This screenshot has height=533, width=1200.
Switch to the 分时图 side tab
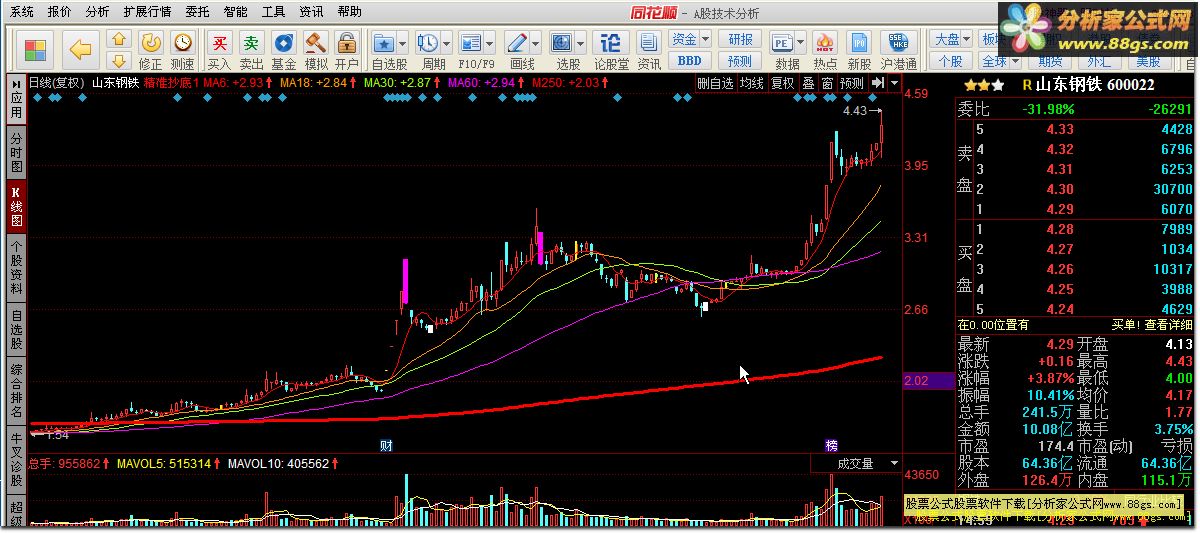(x=16, y=151)
